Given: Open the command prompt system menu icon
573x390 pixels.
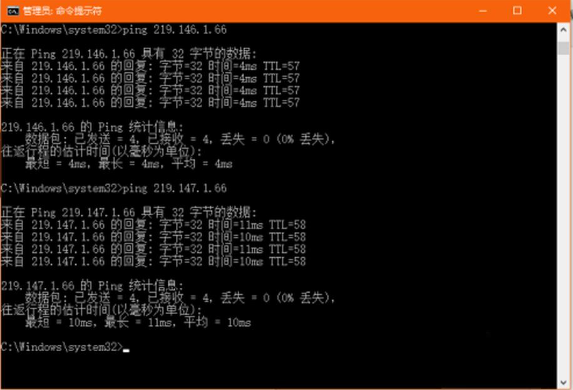Looking at the screenshot, I should coord(13,11).
